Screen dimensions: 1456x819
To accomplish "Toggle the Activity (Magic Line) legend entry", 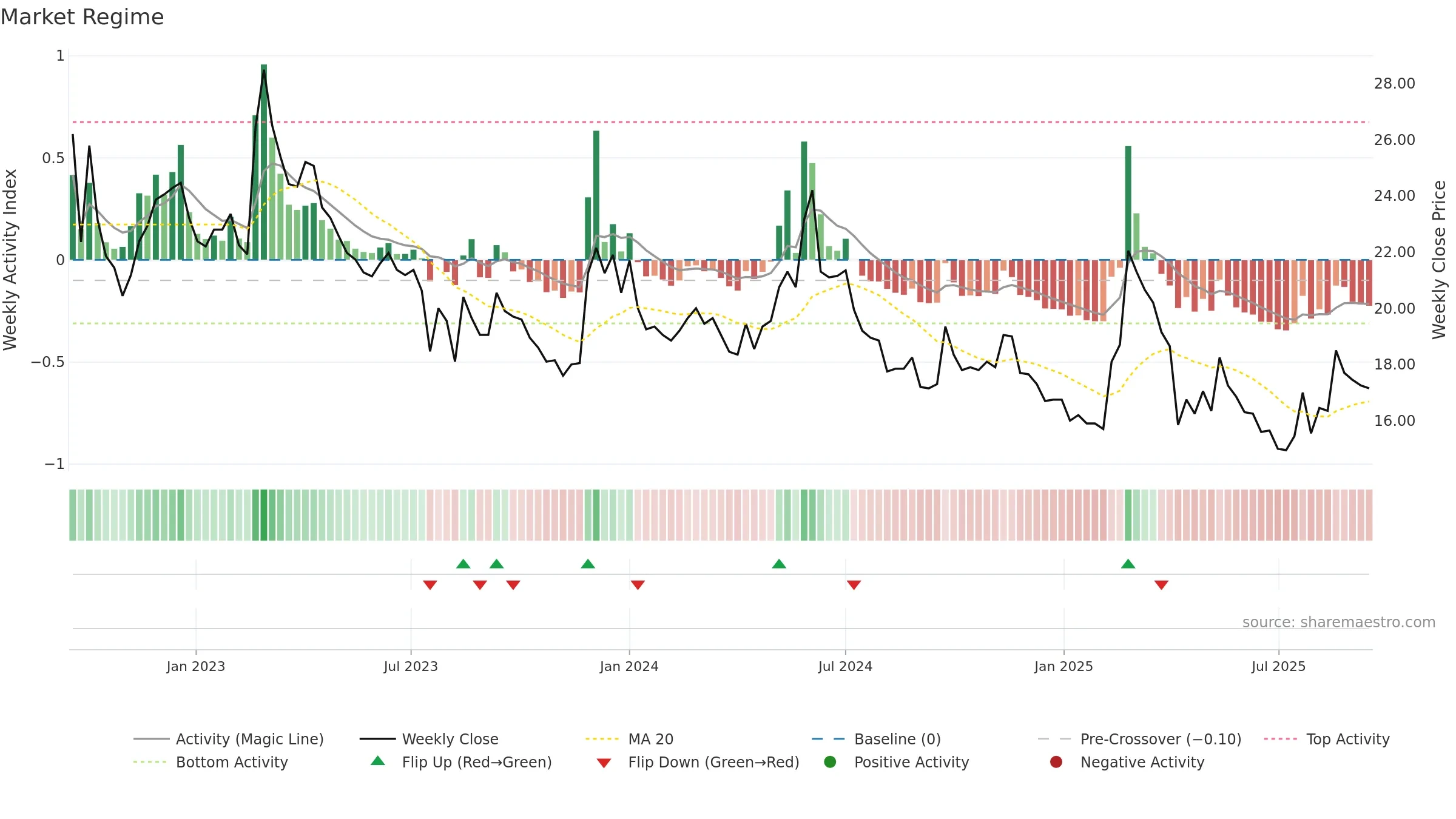I will 229,739.
